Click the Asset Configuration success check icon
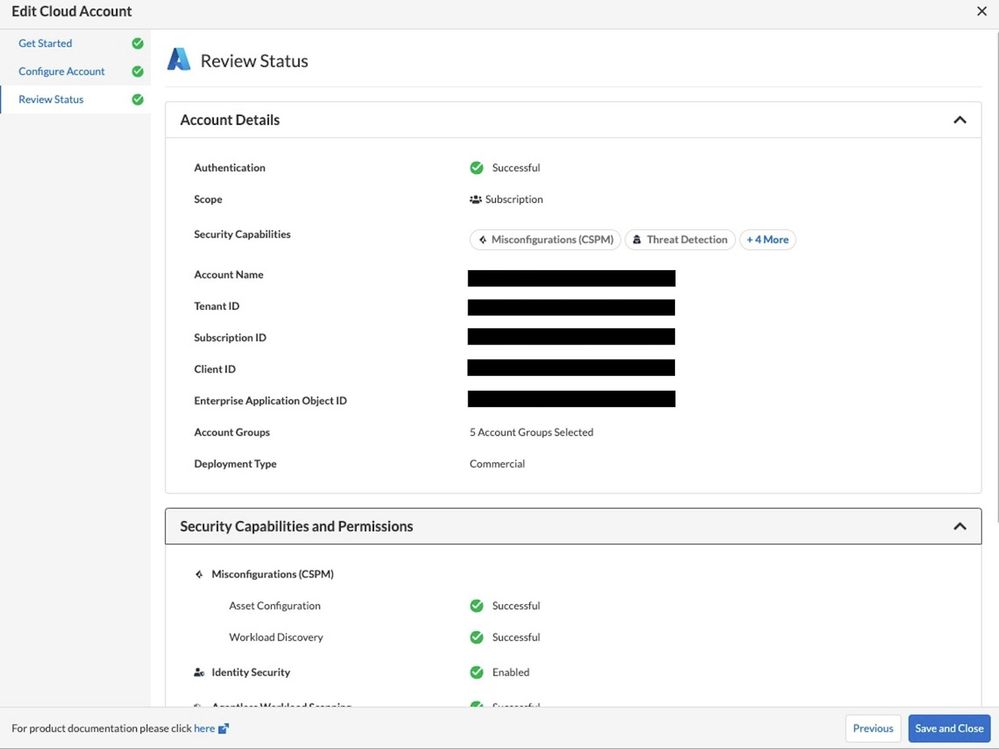The image size is (999, 749). (477, 606)
